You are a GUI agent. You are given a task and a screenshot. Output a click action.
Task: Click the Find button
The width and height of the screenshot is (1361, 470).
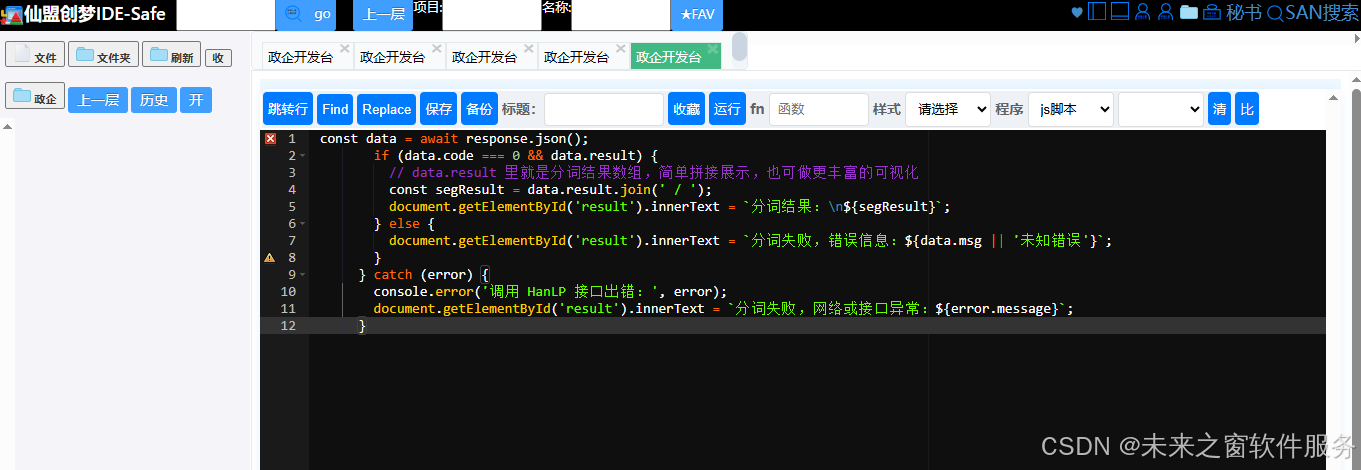coord(335,109)
